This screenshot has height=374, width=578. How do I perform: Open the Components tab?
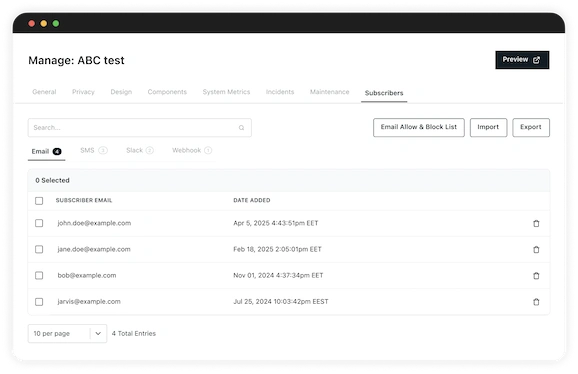tap(167, 92)
